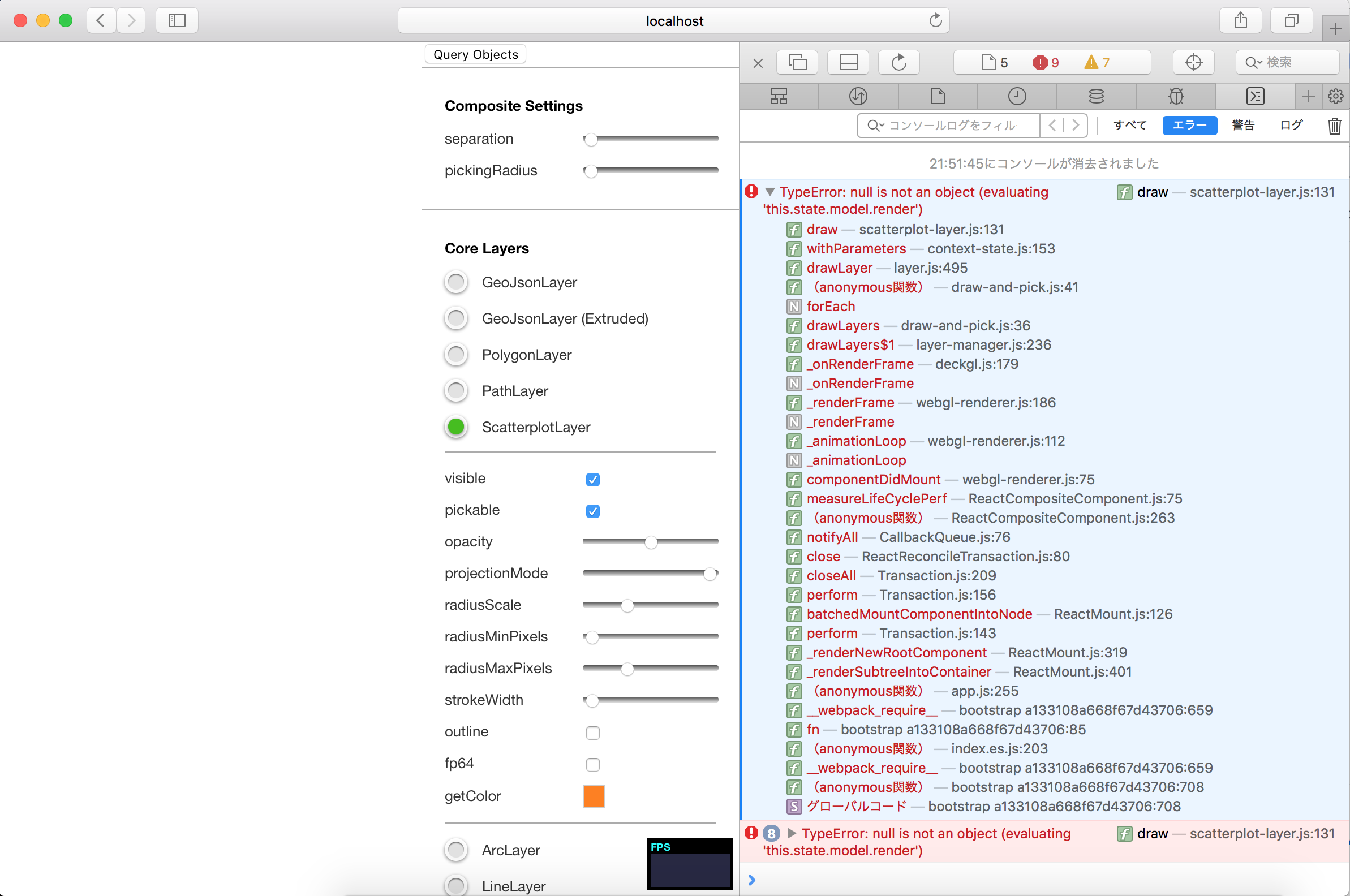The height and width of the screenshot is (896, 1350).
Task: Clear the console using the trash icon
Action: pyautogui.click(x=1334, y=126)
